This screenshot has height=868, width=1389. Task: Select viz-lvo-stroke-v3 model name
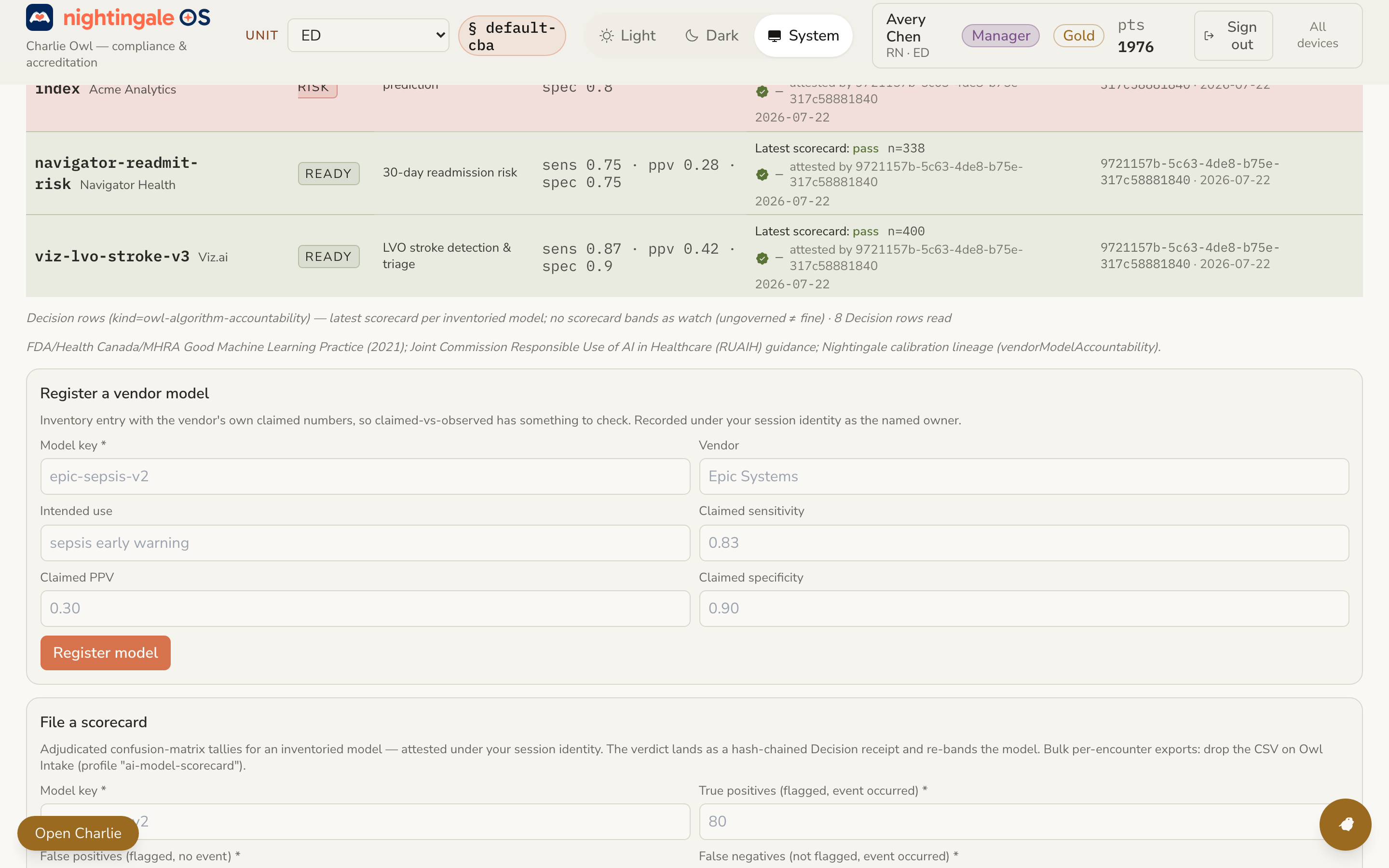coord(112,257)
